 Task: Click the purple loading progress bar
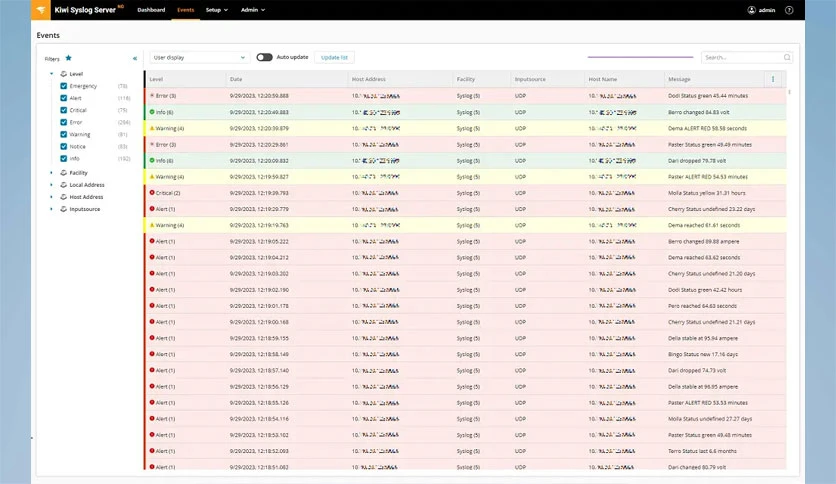coord(640,57)
